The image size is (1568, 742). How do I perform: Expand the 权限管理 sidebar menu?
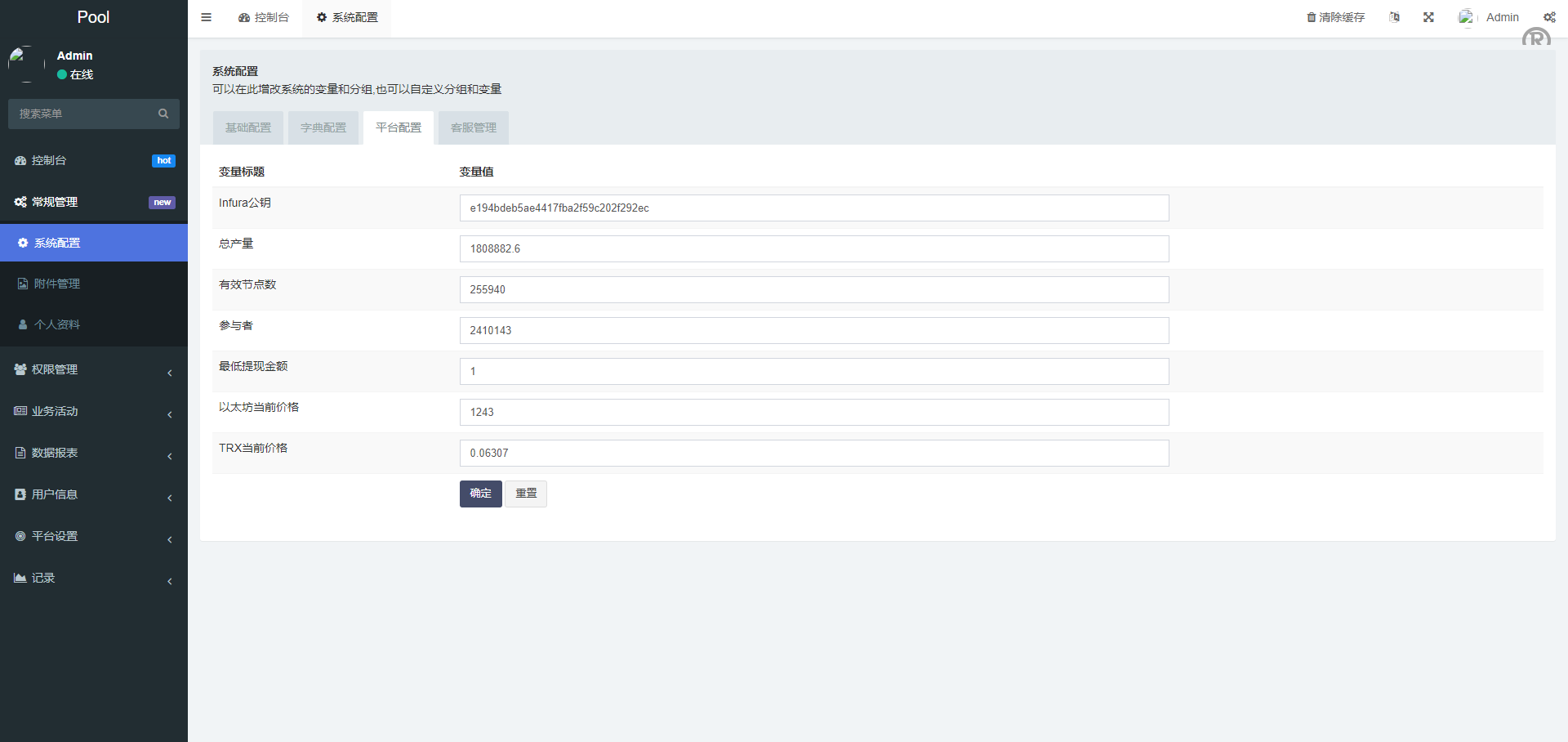click(94, 369)
